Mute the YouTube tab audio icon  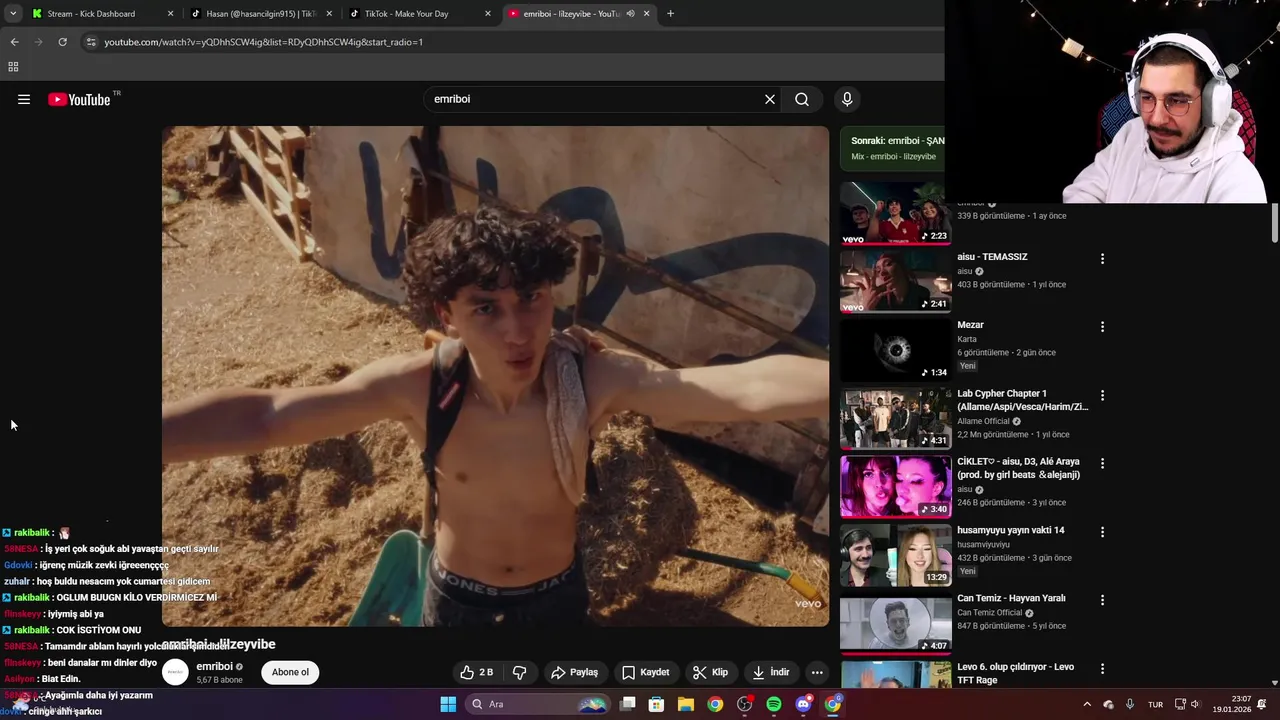pos(630,14)
